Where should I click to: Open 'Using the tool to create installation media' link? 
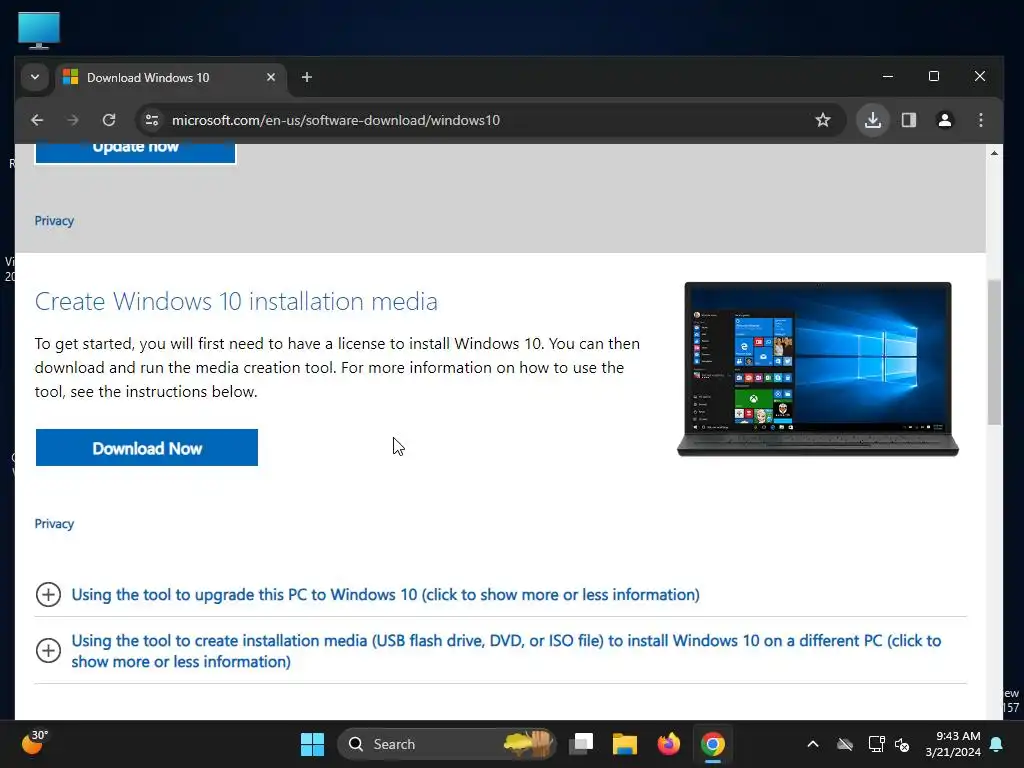pyautogui.click(x=506, y=651)
